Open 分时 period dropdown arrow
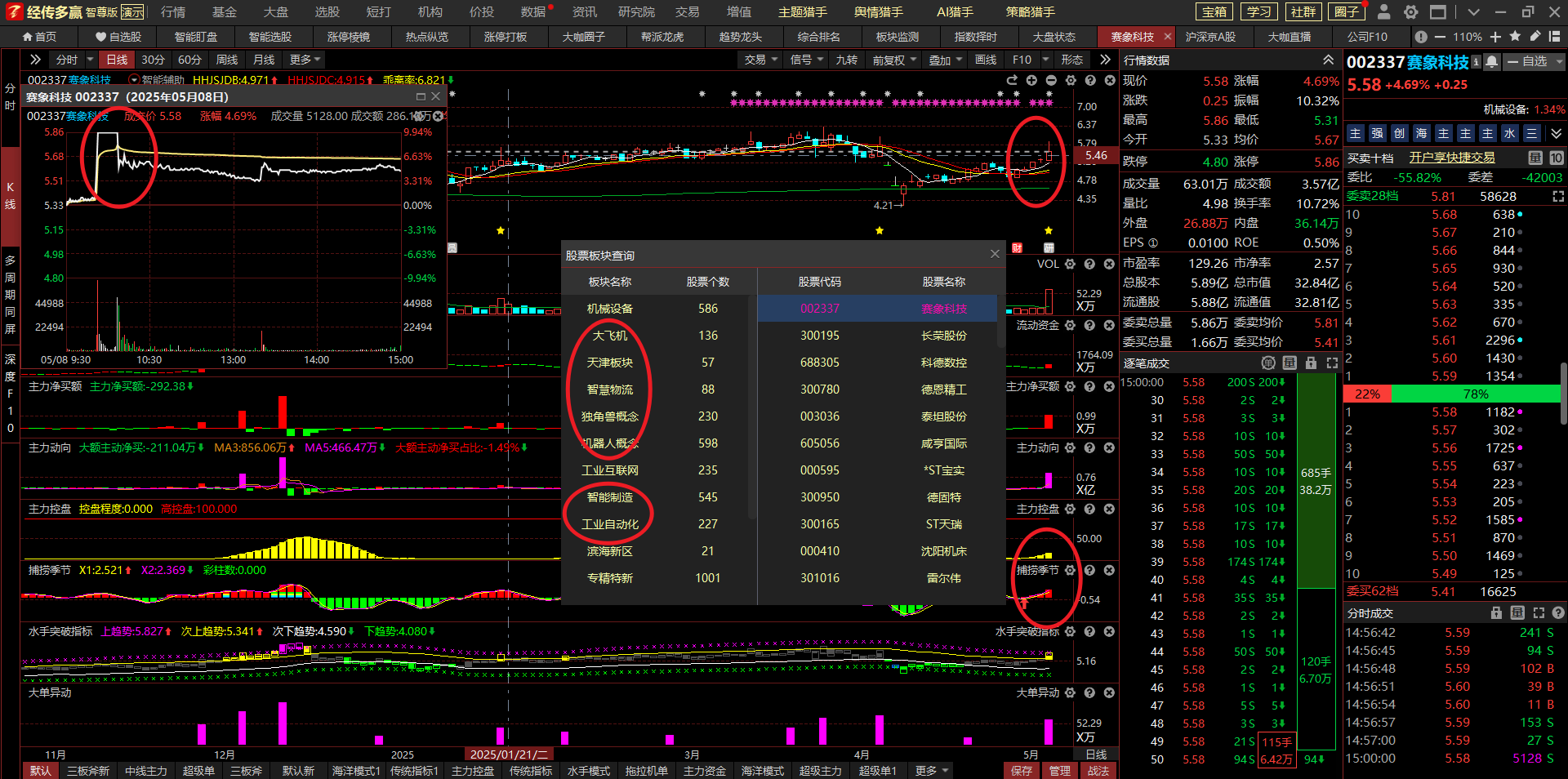The height and width of the screenshot is (779, 1568). [x=91, y=60]
